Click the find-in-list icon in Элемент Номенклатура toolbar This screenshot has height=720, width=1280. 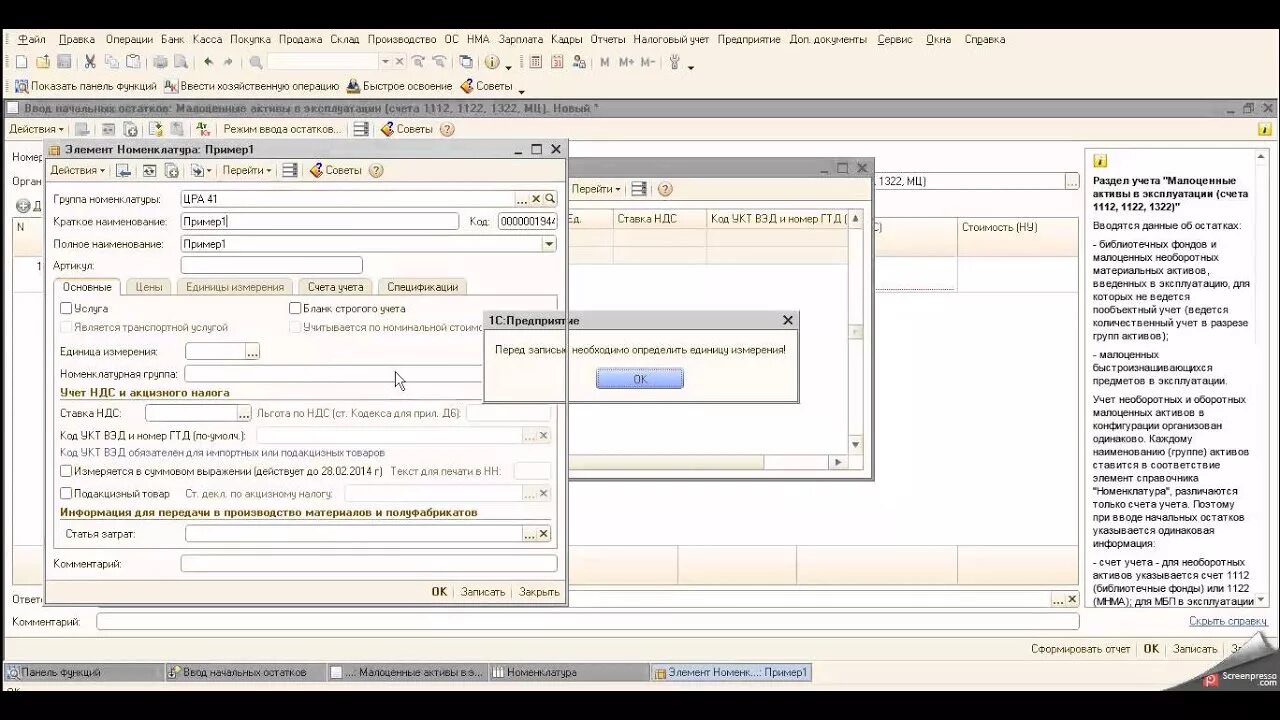123,170
